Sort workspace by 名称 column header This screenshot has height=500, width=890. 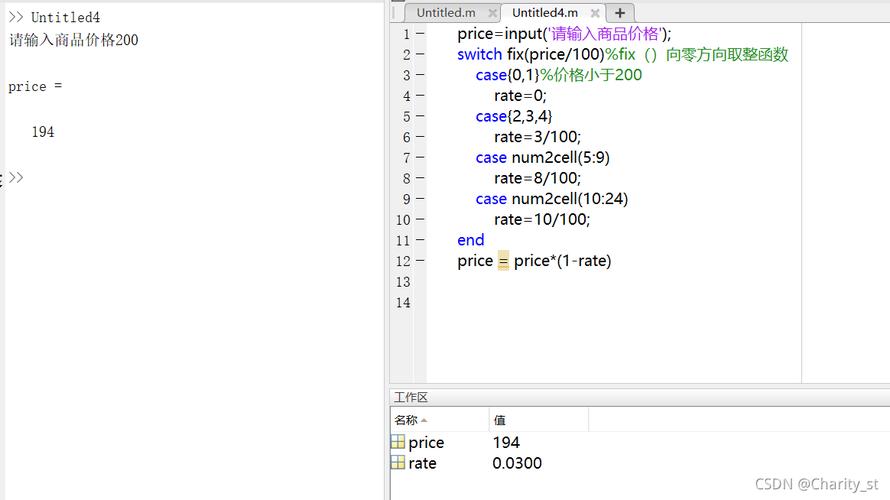tap(439, 420)
